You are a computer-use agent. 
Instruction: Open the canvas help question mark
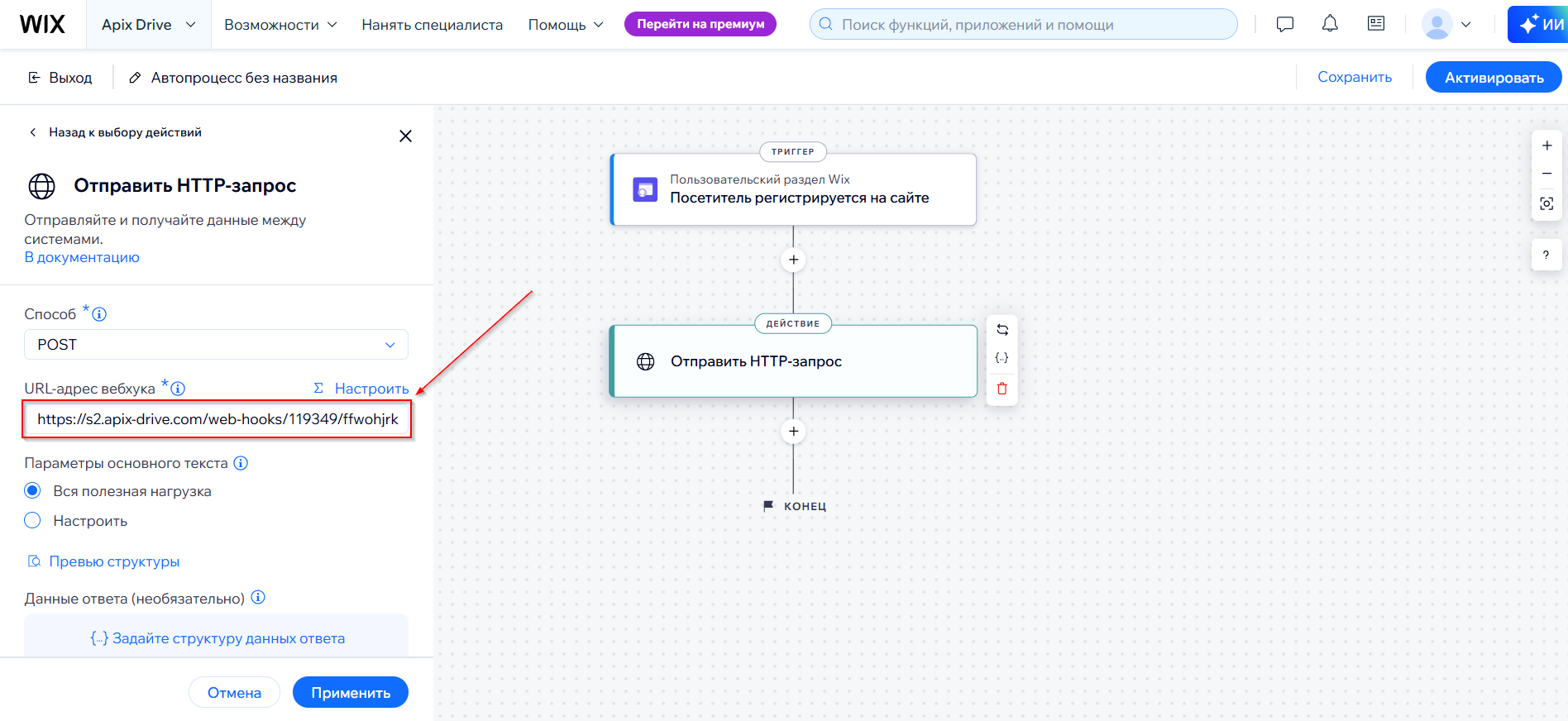coord(1546,255)
